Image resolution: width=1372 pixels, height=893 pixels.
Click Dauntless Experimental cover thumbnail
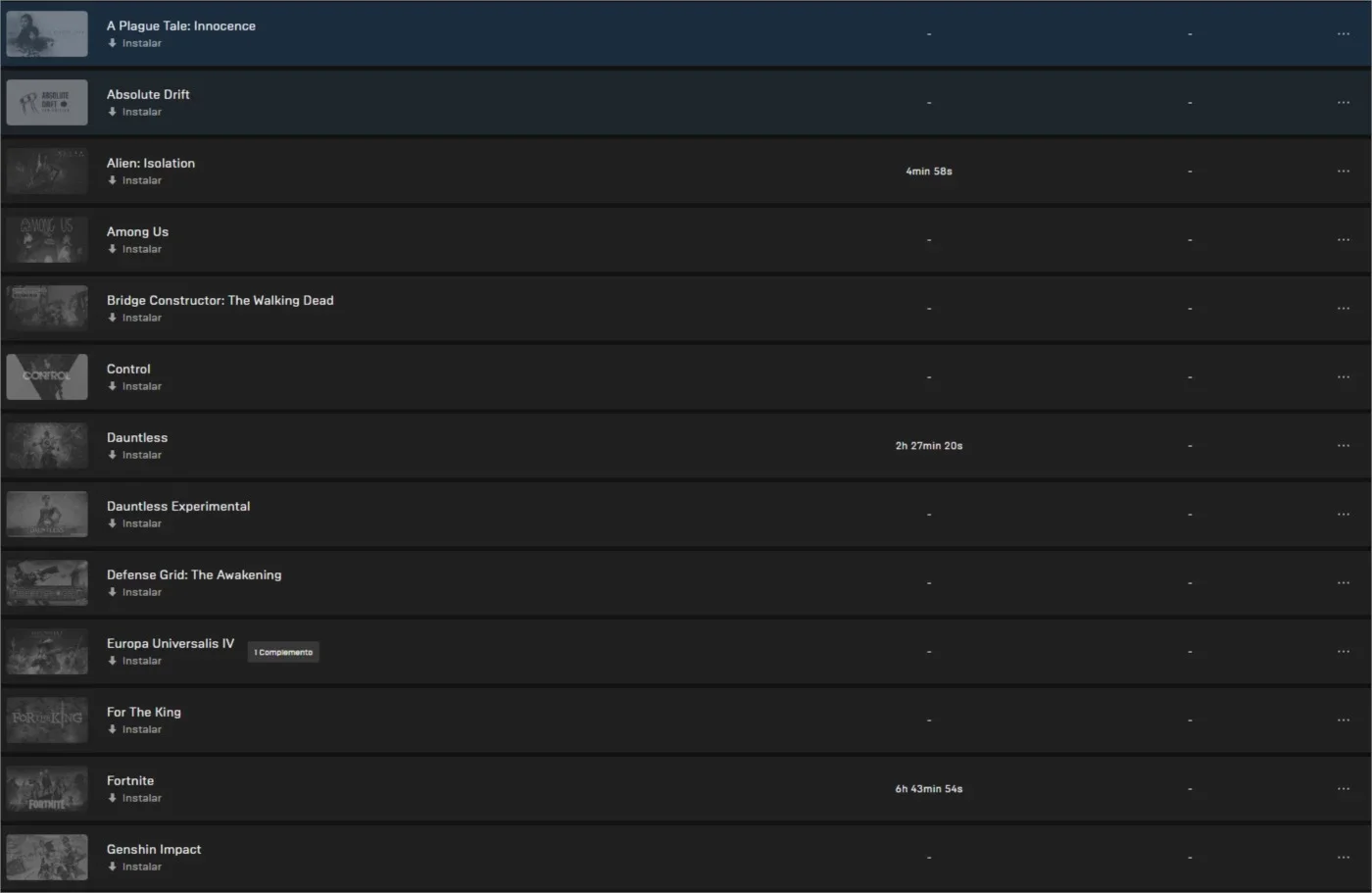pos(47,515)
